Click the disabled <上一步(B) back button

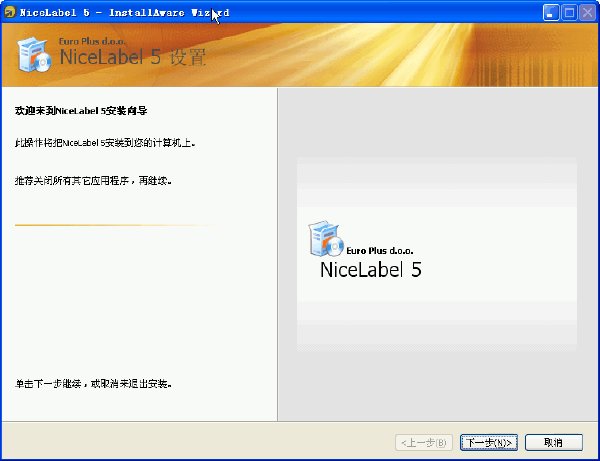tap(424, 443)
